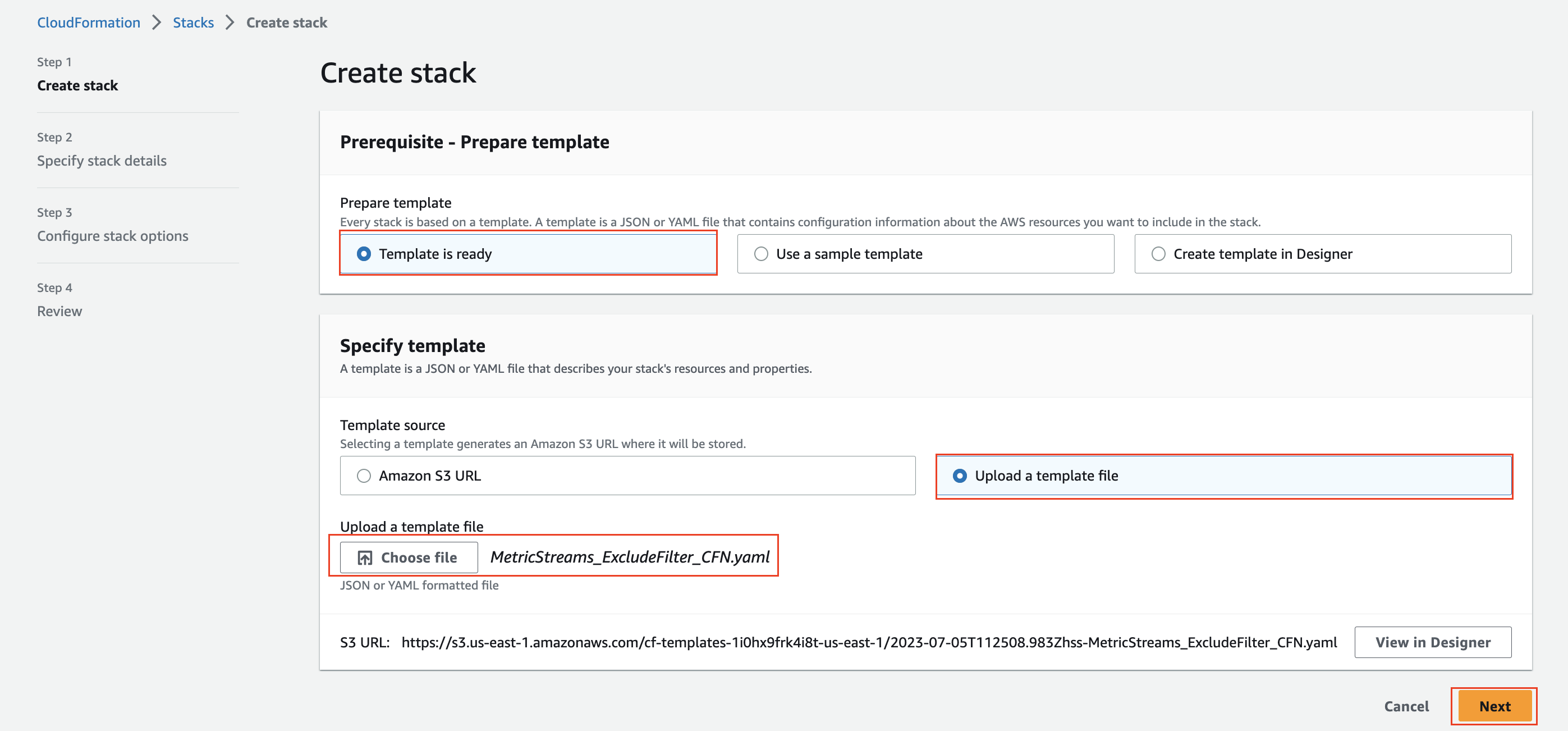
Task: Go to Step 4 Review
Action: coord(59,310)
